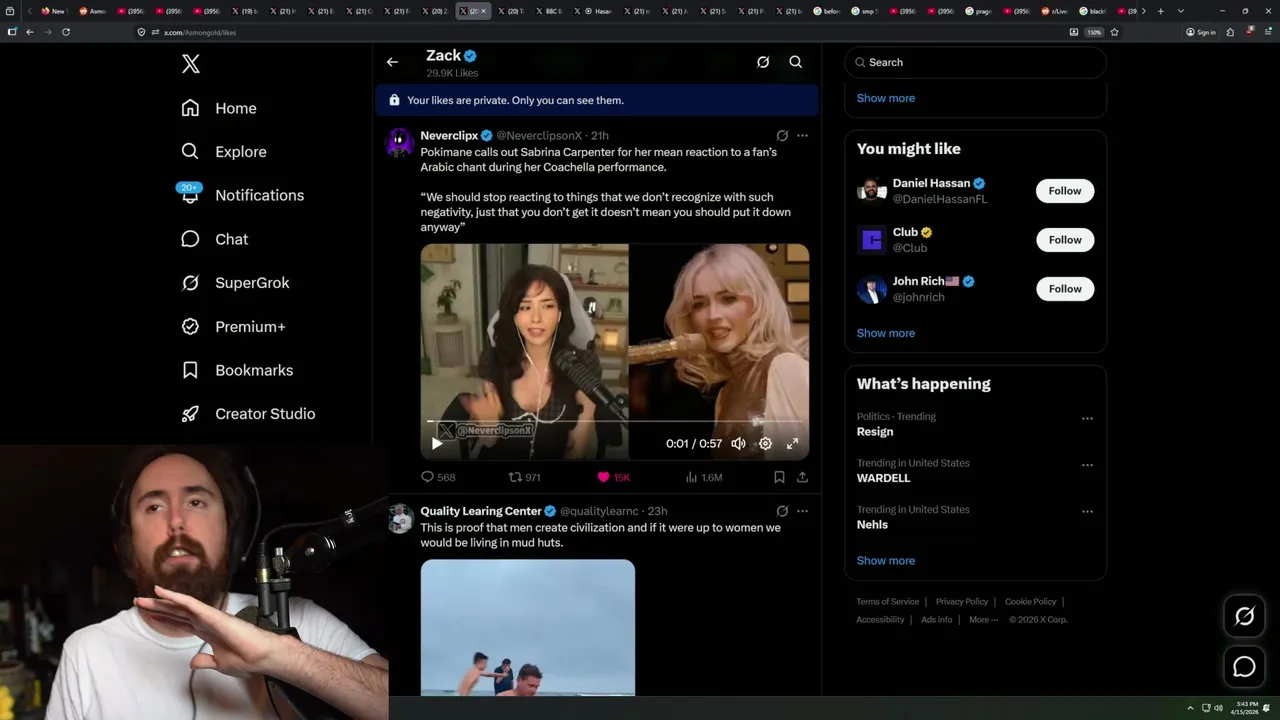
Task: Click Neverclipx display name
Action: tap(449, 135)
